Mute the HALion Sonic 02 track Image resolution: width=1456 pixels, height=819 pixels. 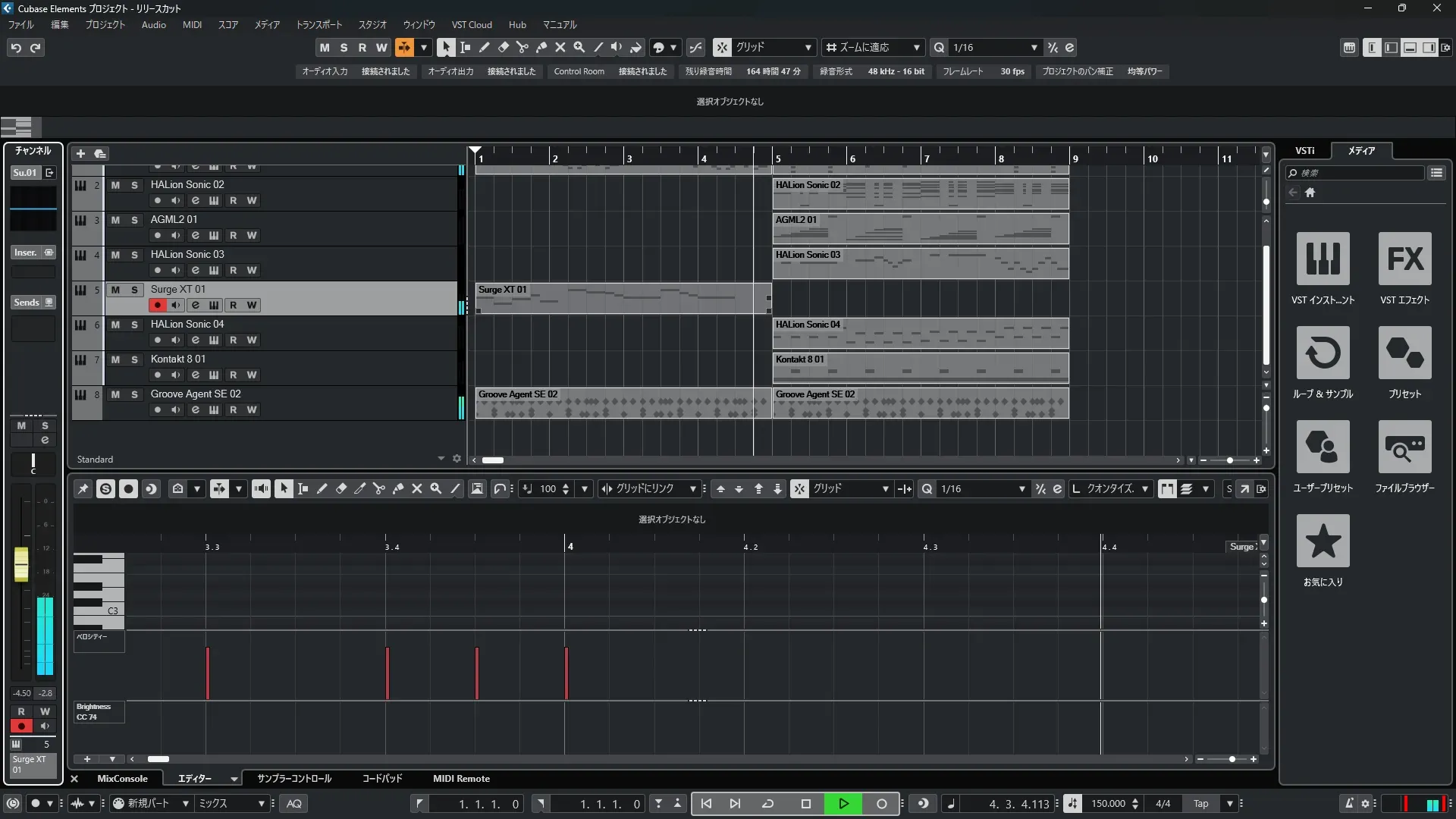(115, 185)
